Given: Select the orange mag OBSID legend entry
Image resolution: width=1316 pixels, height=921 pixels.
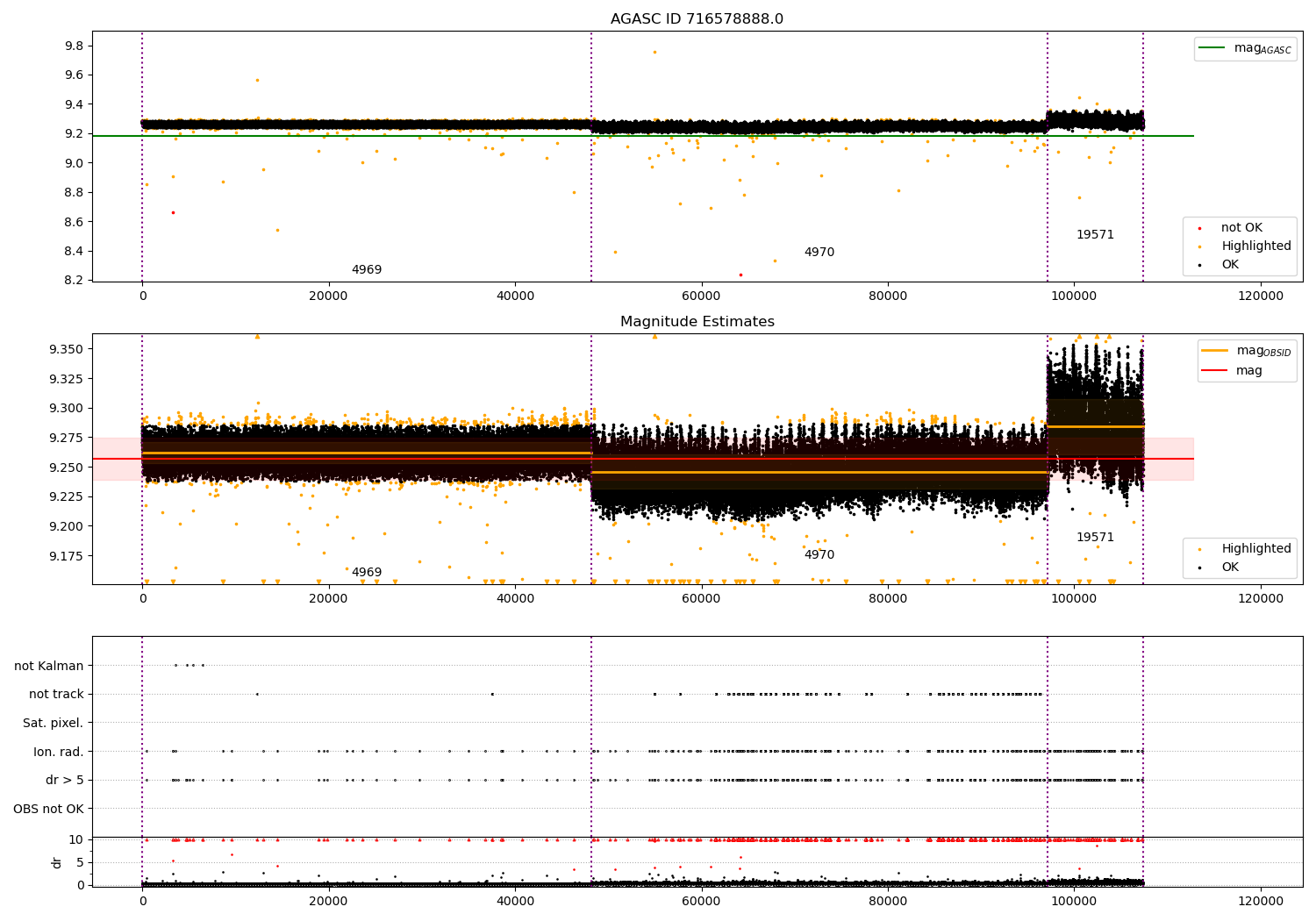Looking at the screenshot, I should (1246, 351).
